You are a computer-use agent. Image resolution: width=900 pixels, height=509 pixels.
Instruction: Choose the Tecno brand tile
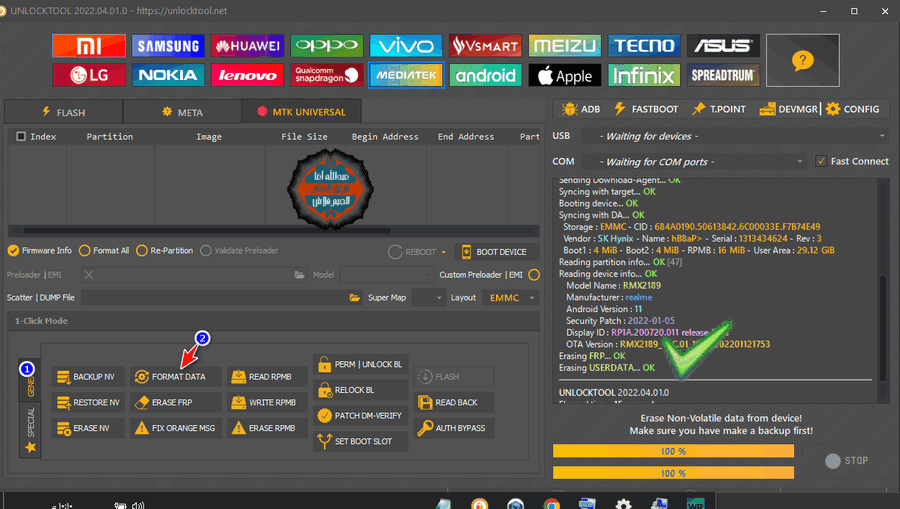pyautogui.click(x=644, y=46)
